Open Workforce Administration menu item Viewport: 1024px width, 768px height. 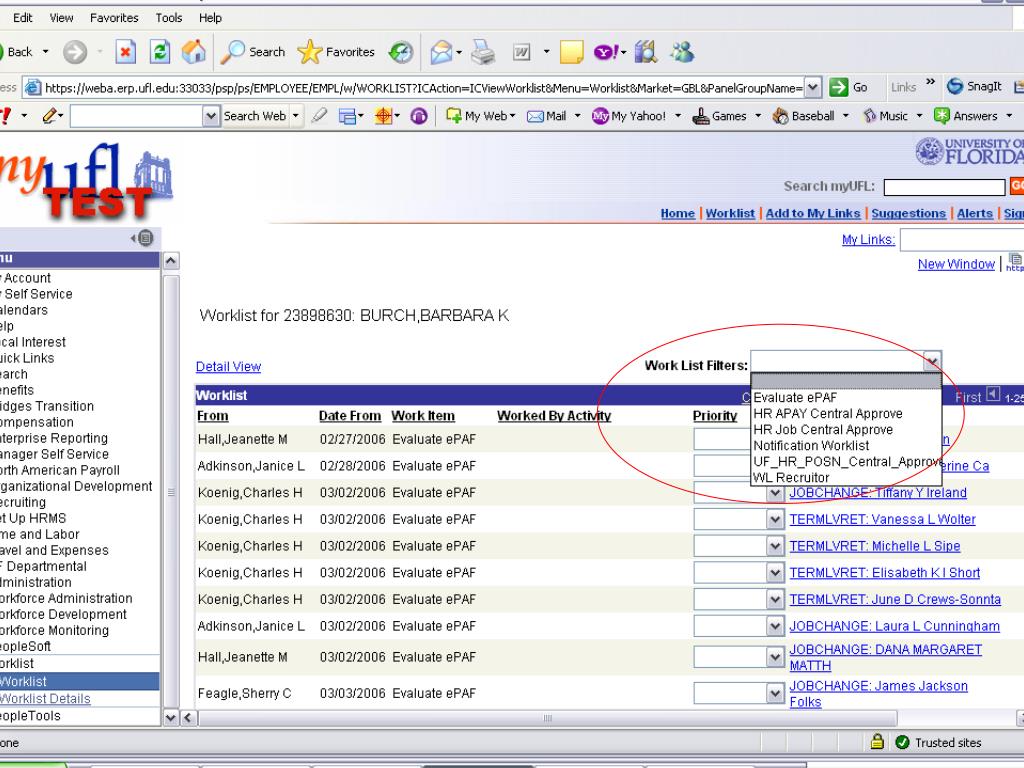point(66,598)
